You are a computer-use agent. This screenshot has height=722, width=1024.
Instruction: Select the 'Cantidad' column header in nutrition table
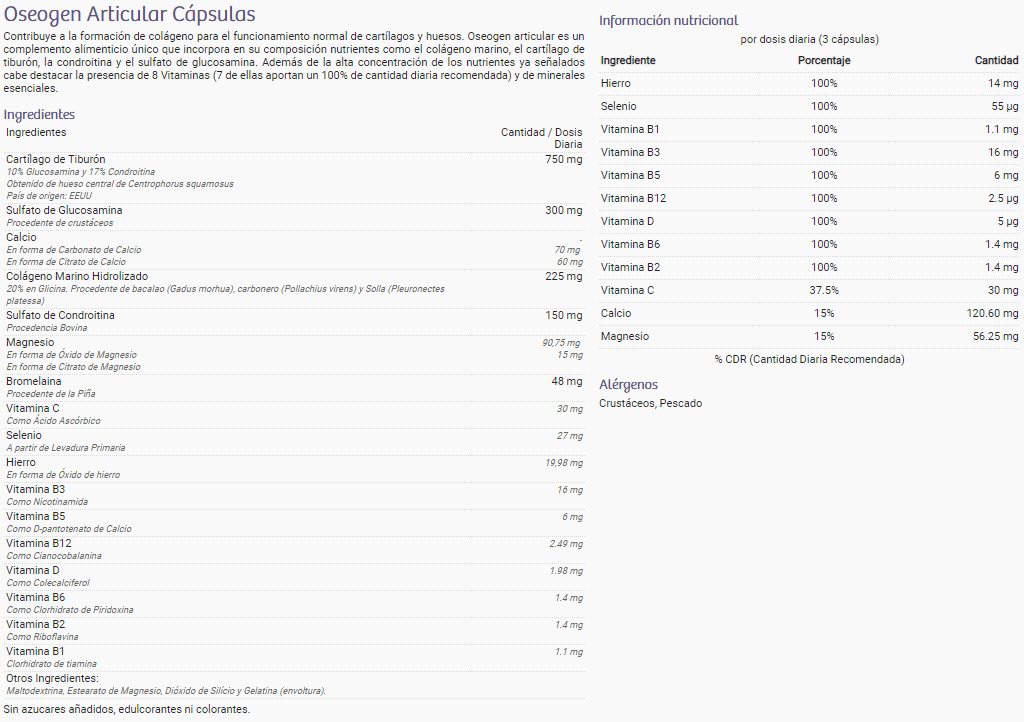pyautogui.click(x=997, y=60)
